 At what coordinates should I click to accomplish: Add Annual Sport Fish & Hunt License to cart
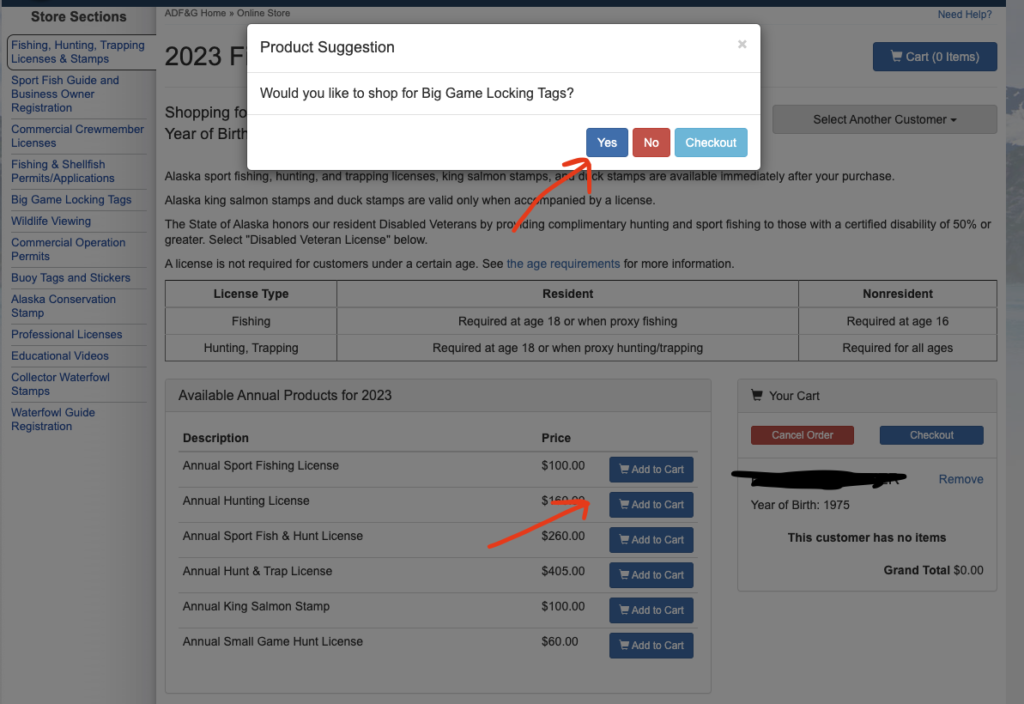(x=651, y=540)
